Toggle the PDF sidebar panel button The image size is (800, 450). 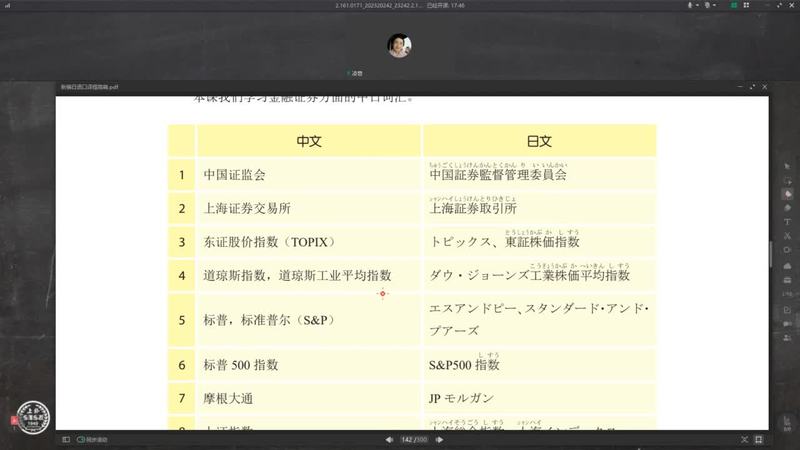(x=66, y=439)
